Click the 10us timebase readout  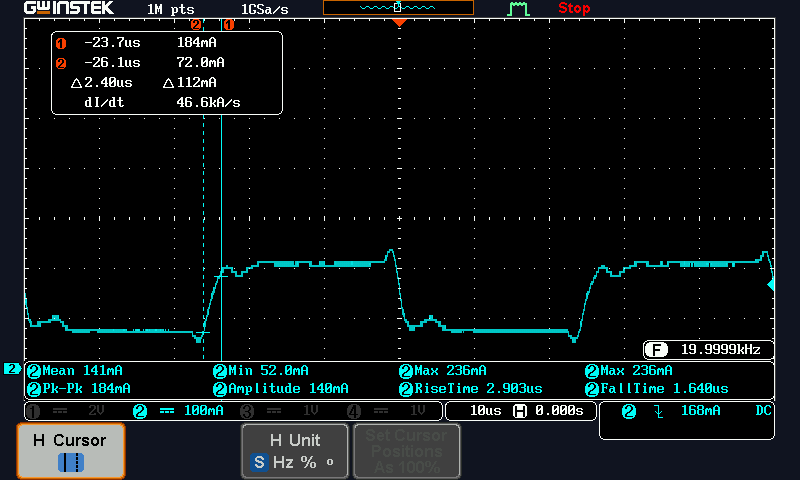tap(520, 411)
